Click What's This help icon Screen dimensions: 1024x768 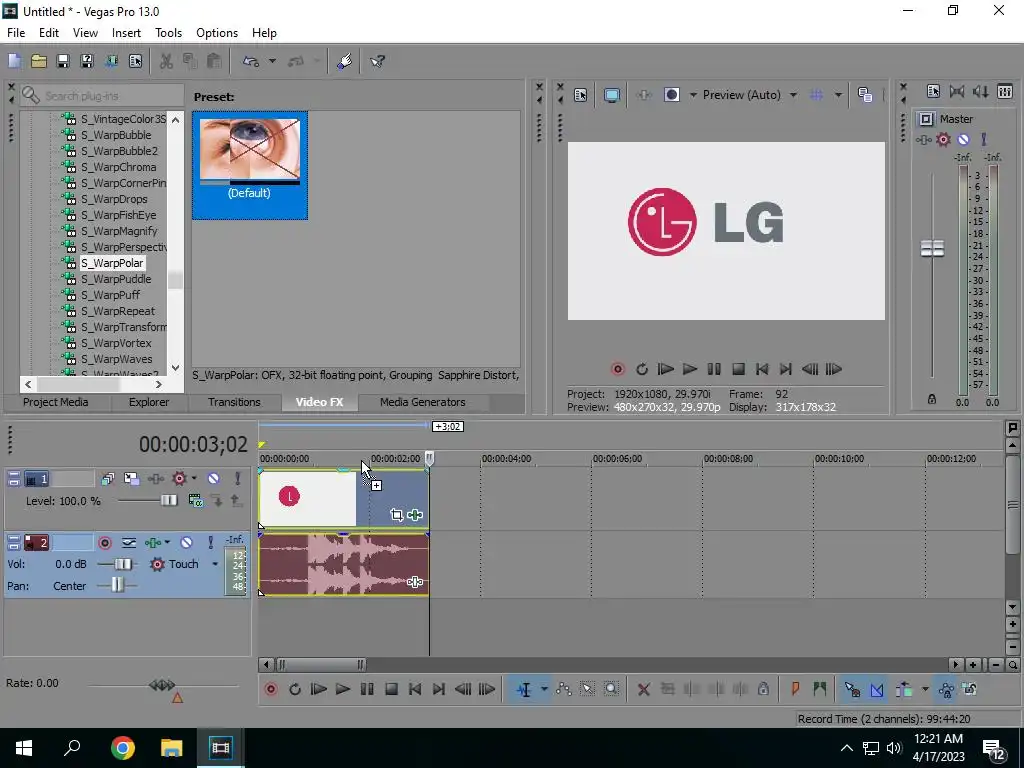pyautogui.click(x=377, y=61)
